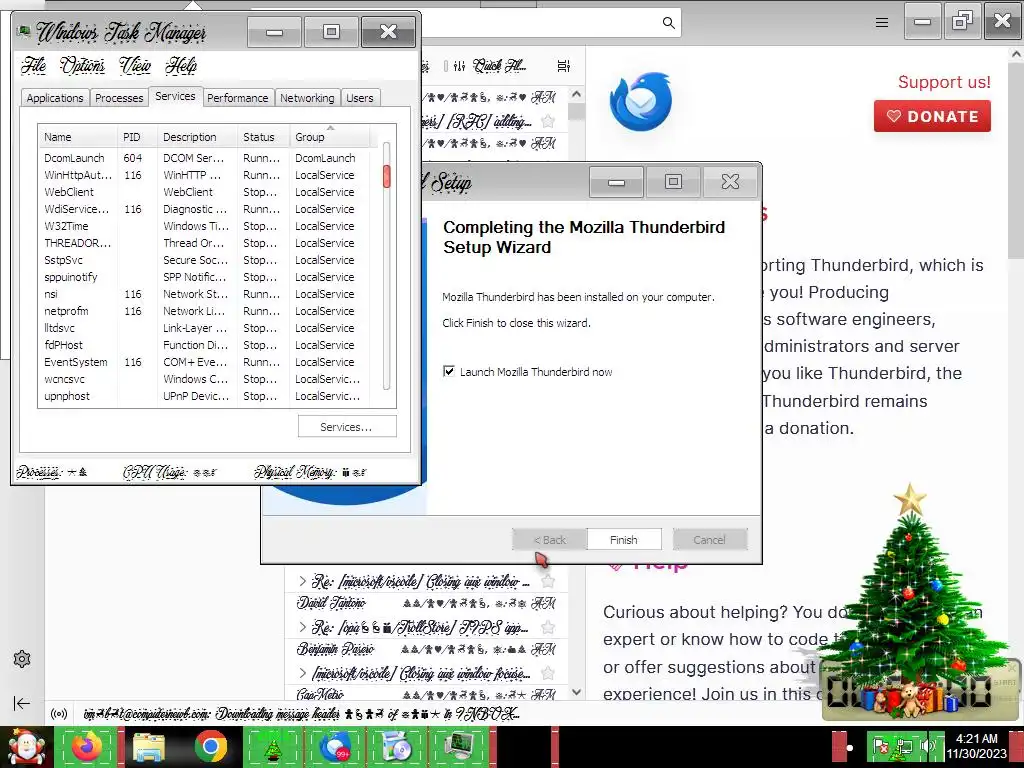Click Finish in the setup wizard
The width and height of the screenshot is (1024, 768).
point(624,539)
